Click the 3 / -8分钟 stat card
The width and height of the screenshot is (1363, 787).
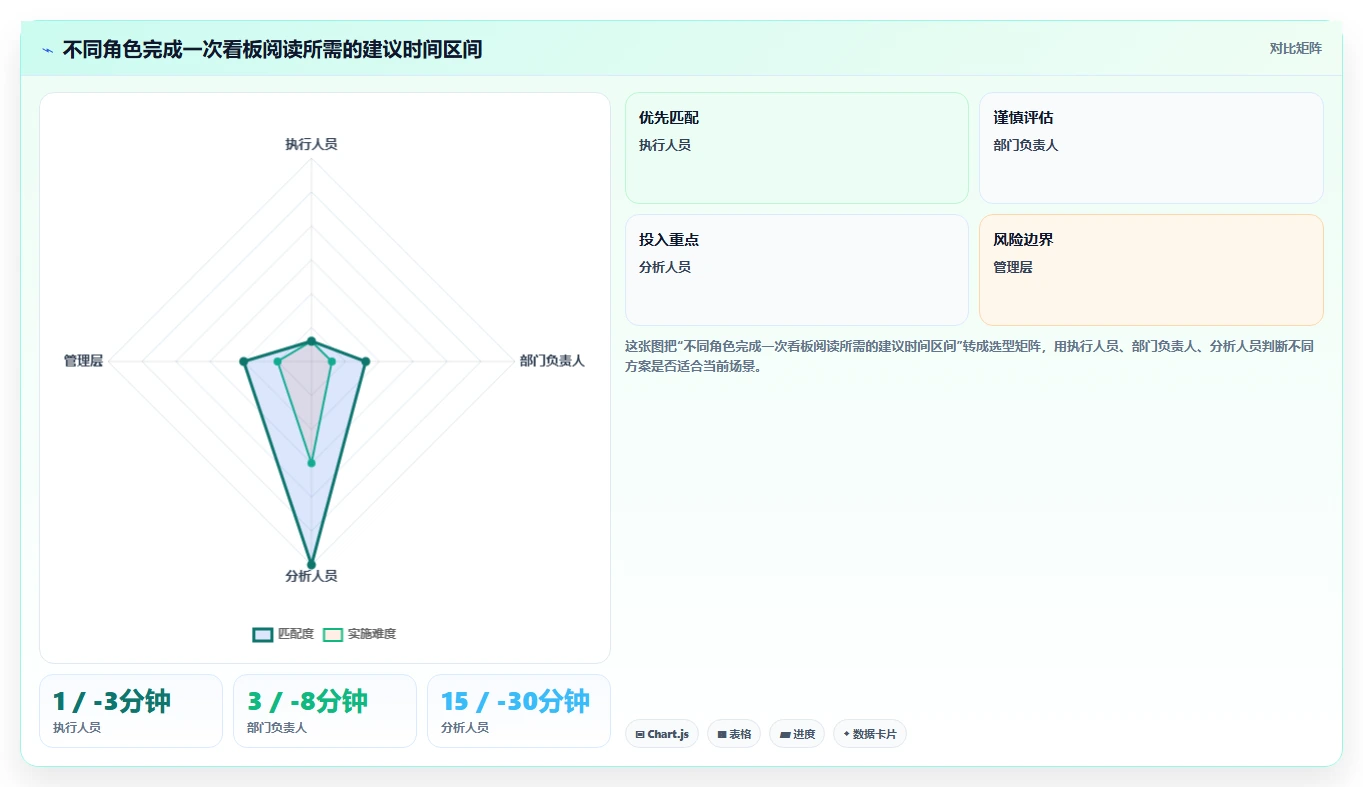click(325, 711)
